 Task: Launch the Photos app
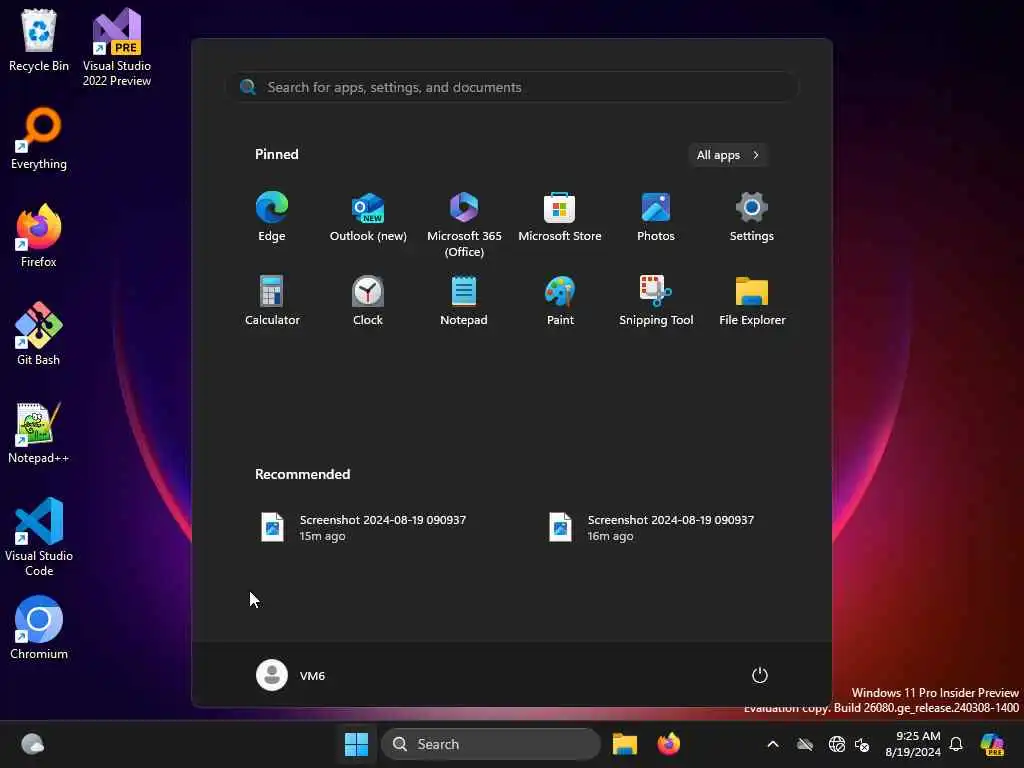[656, 217]
